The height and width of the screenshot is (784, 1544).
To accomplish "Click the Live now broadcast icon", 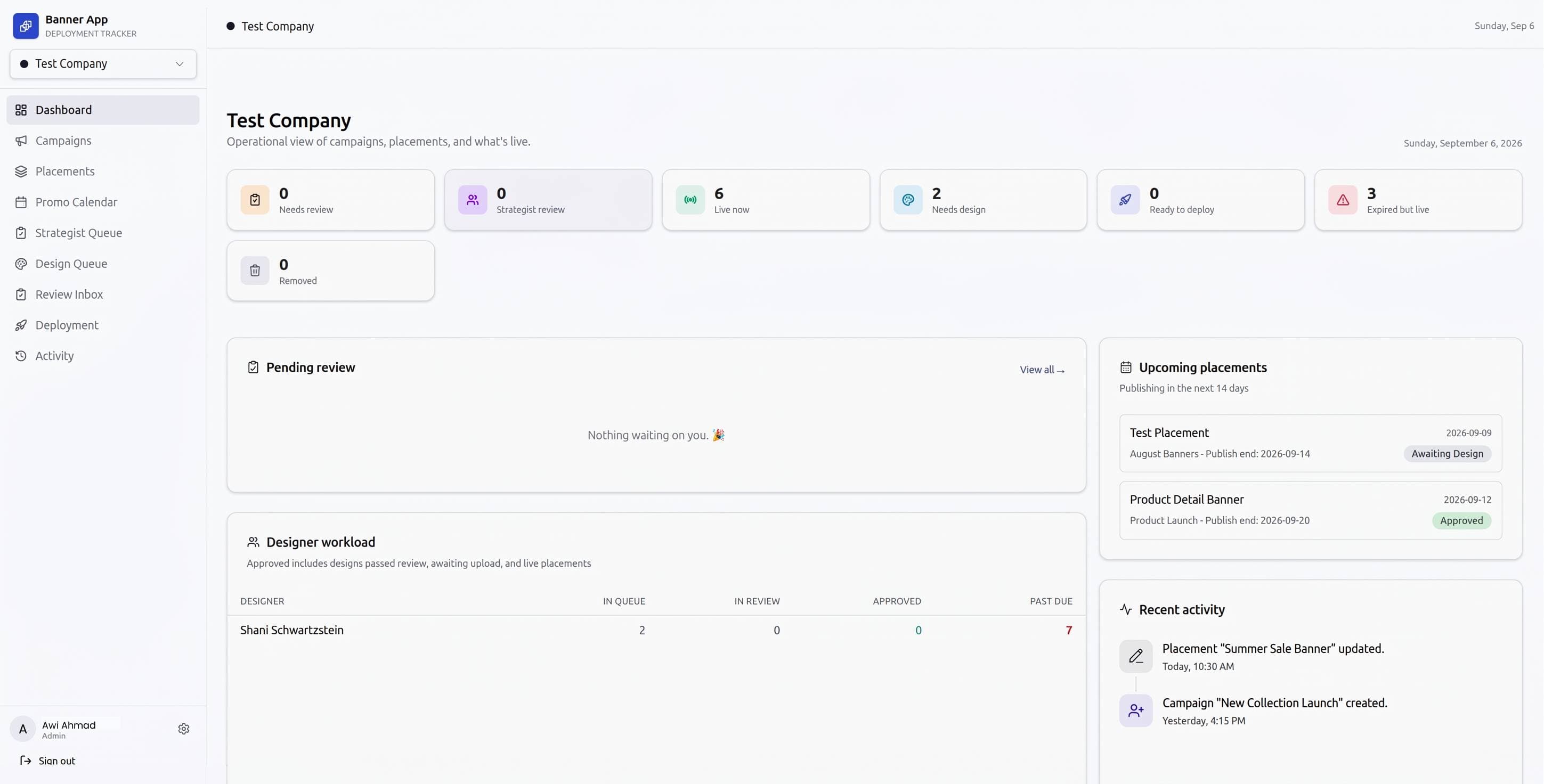I will [x=690, y=200].
